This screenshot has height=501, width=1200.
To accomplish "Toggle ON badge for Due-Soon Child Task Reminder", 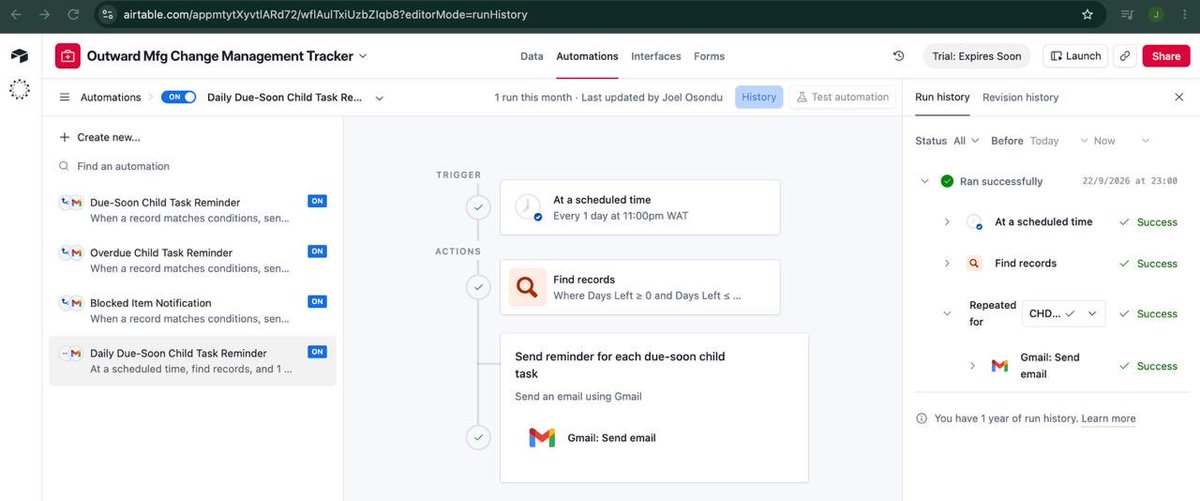I will click(x=317, y=201).
